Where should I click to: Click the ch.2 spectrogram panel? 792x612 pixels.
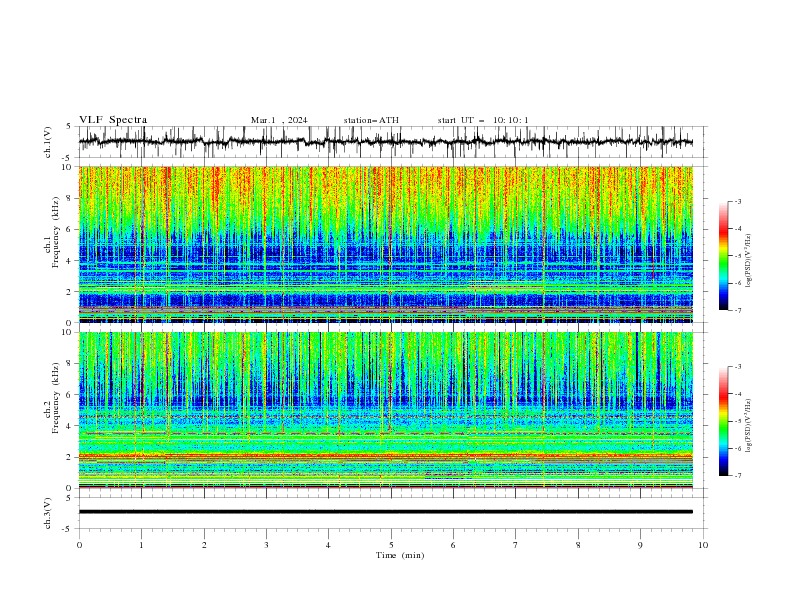click(x=385, y=410)
